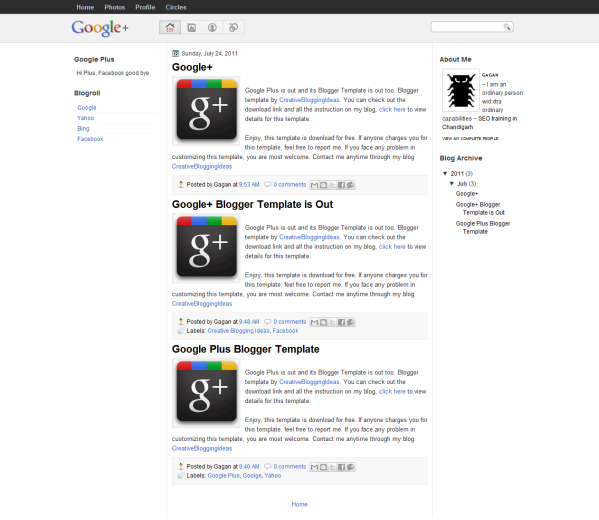Click the 'Google Plus' label link

223,476
